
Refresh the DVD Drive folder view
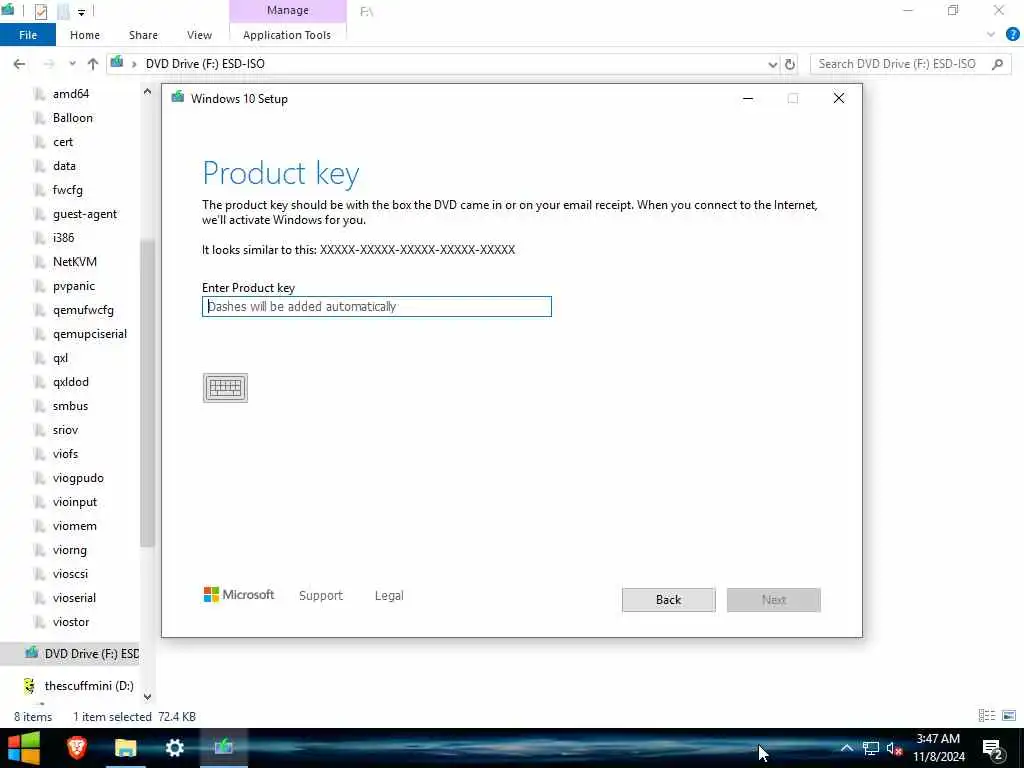(790, 64)
